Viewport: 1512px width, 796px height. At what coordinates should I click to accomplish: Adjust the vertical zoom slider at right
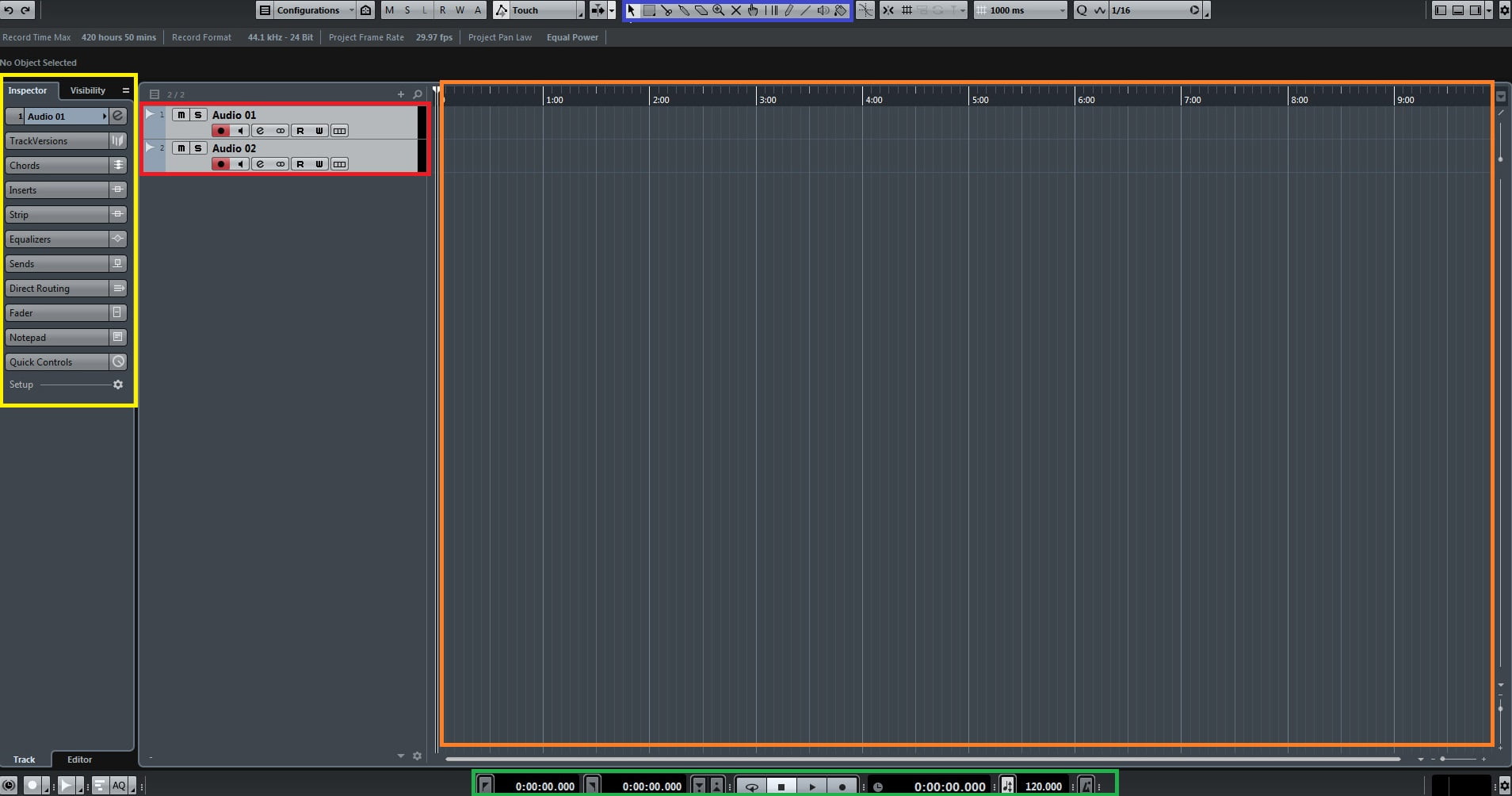coord(1501,708)
